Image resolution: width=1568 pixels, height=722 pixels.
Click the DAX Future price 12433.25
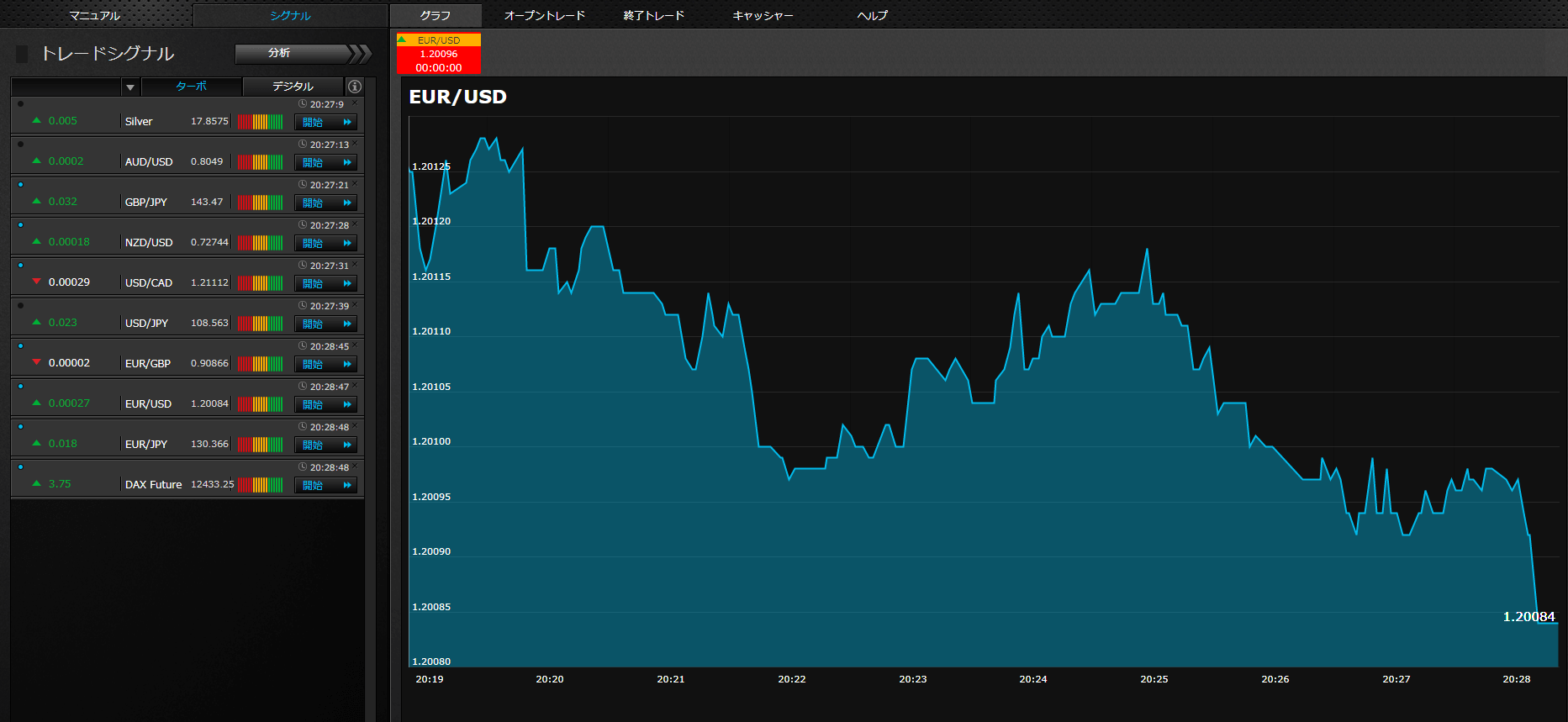pos(213,484)
